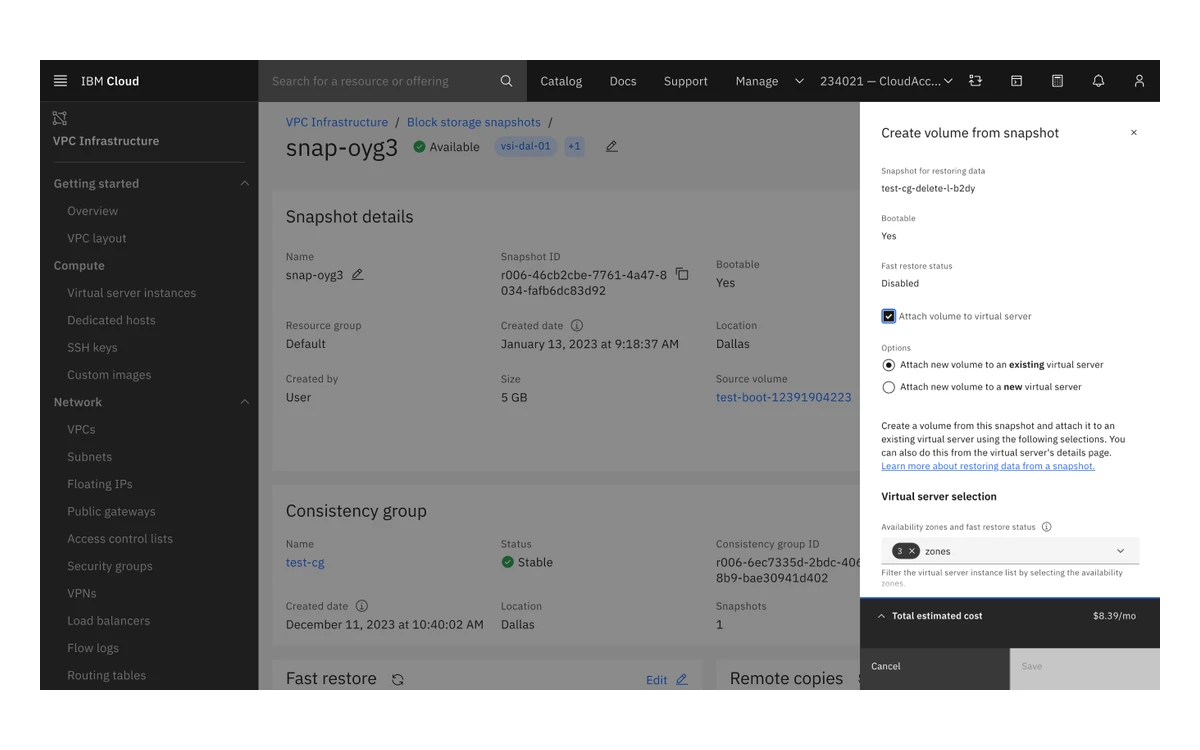Expand the Total estimated cost section
Screen dimensions: 1200x750
pos(881,616)
